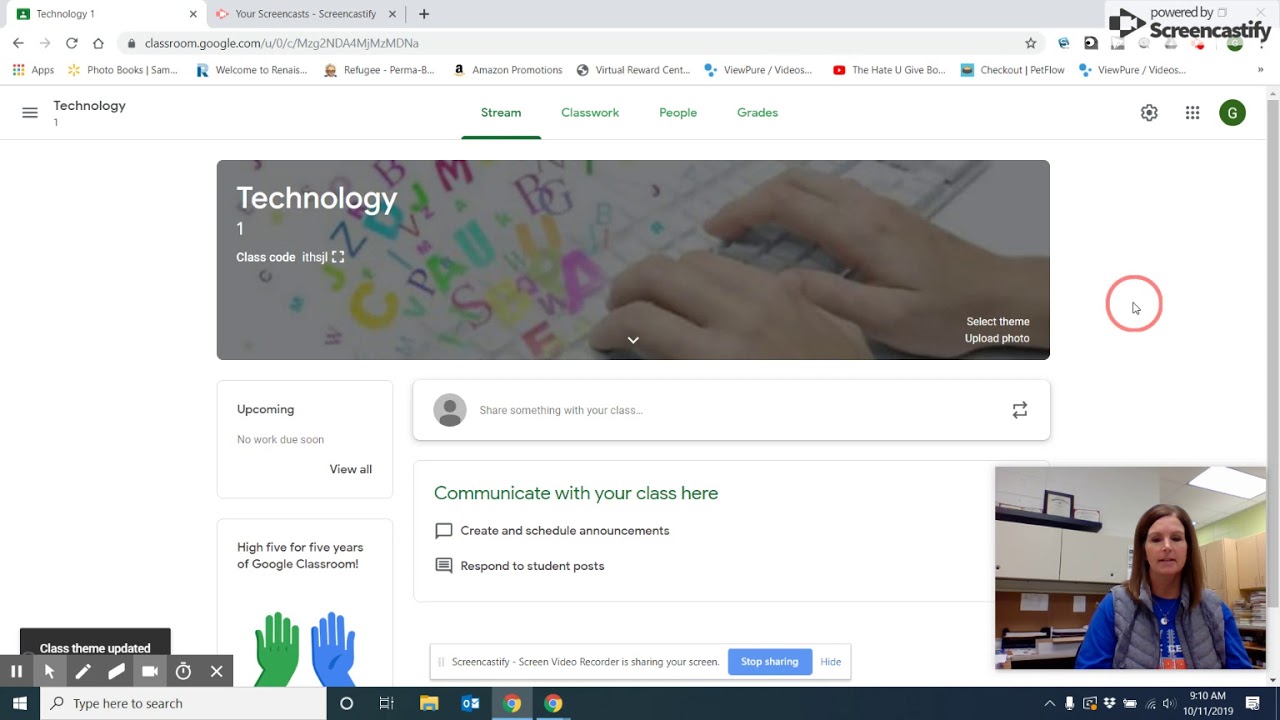Switch to the Stream tab
This screenshot has width=1280, height=720.
(x=501, y=113)
